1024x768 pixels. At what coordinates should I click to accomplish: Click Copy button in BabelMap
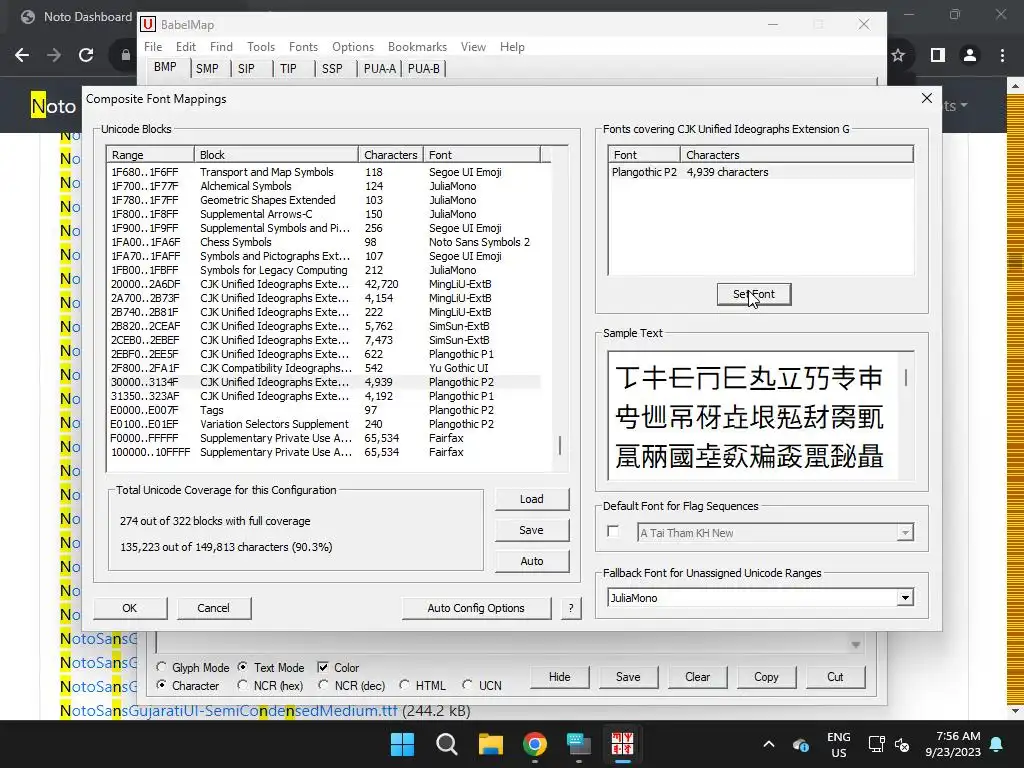[x=766, y=677]
